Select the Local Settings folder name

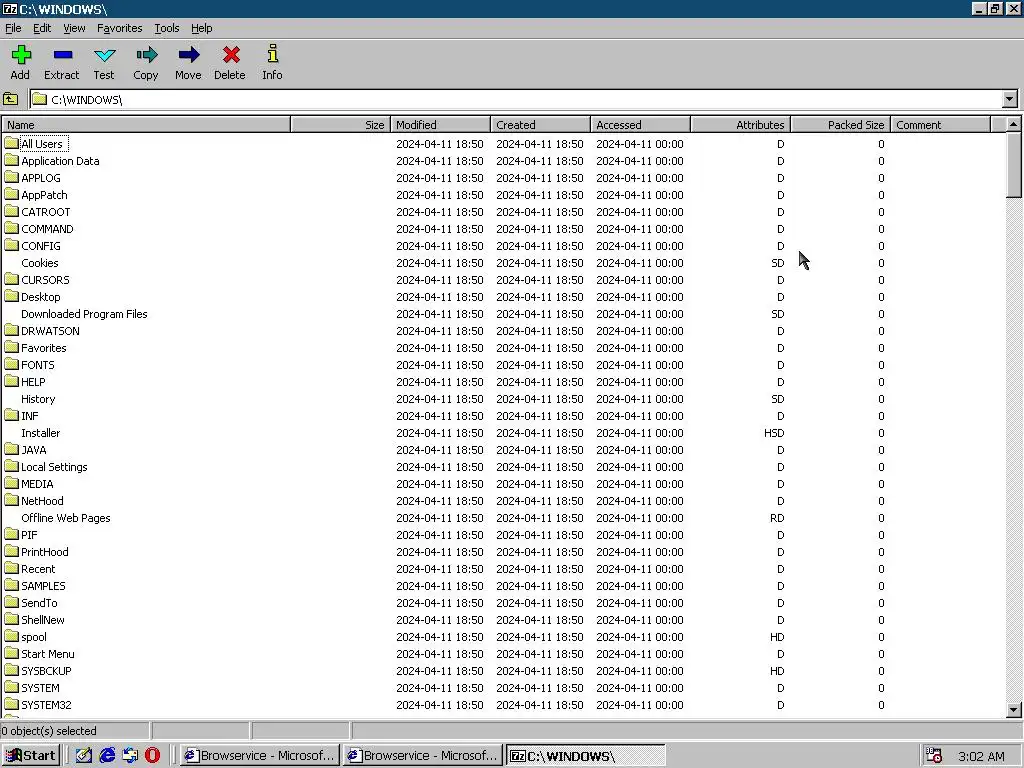[54, 466]
